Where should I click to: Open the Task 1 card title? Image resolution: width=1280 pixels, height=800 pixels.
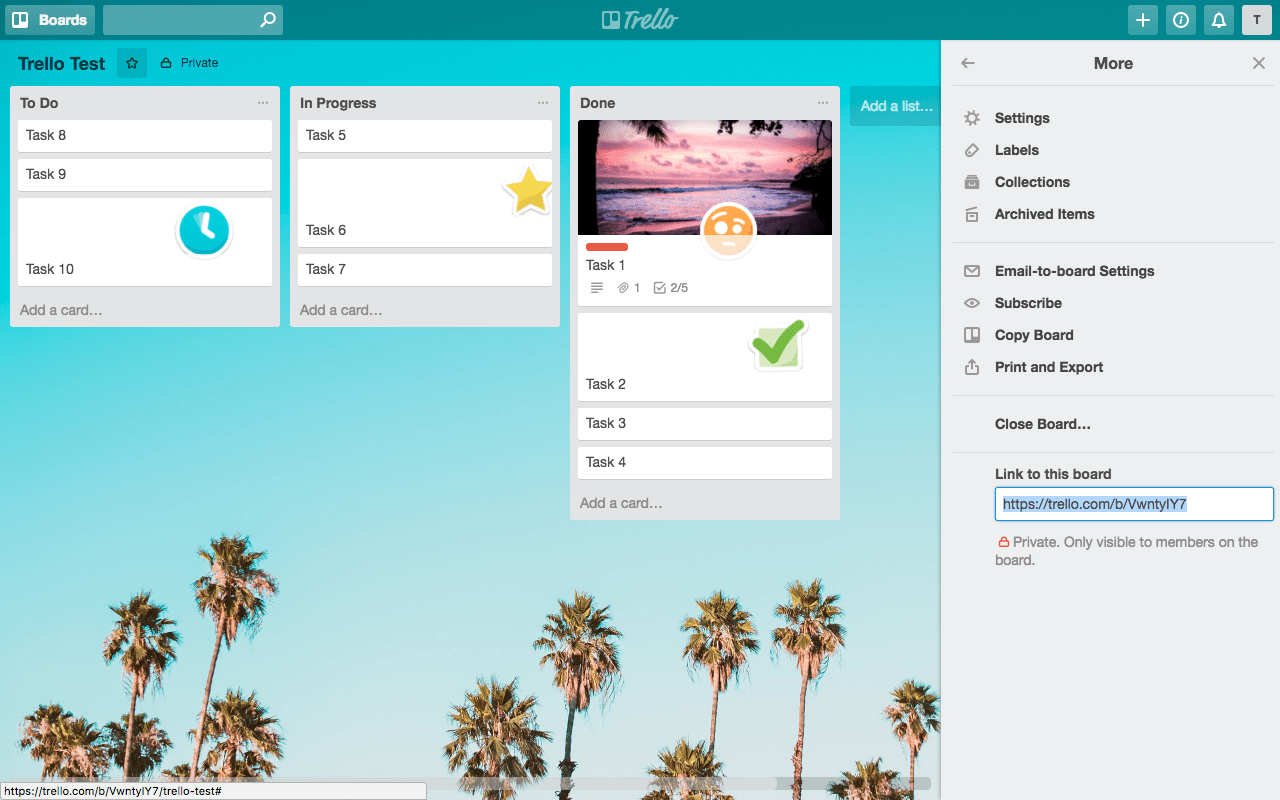(x=606, y=265)
